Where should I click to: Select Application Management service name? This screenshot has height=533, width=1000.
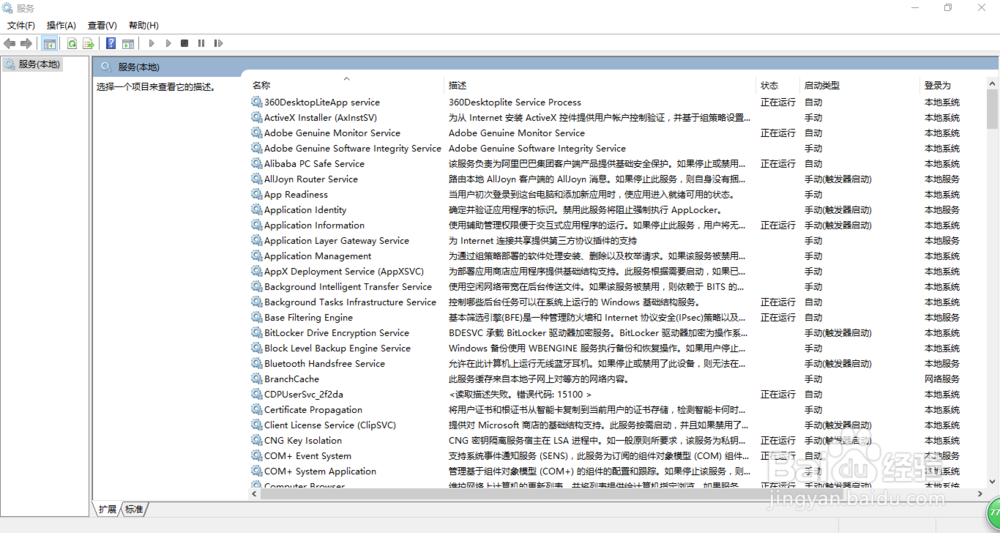coord(318,256)
